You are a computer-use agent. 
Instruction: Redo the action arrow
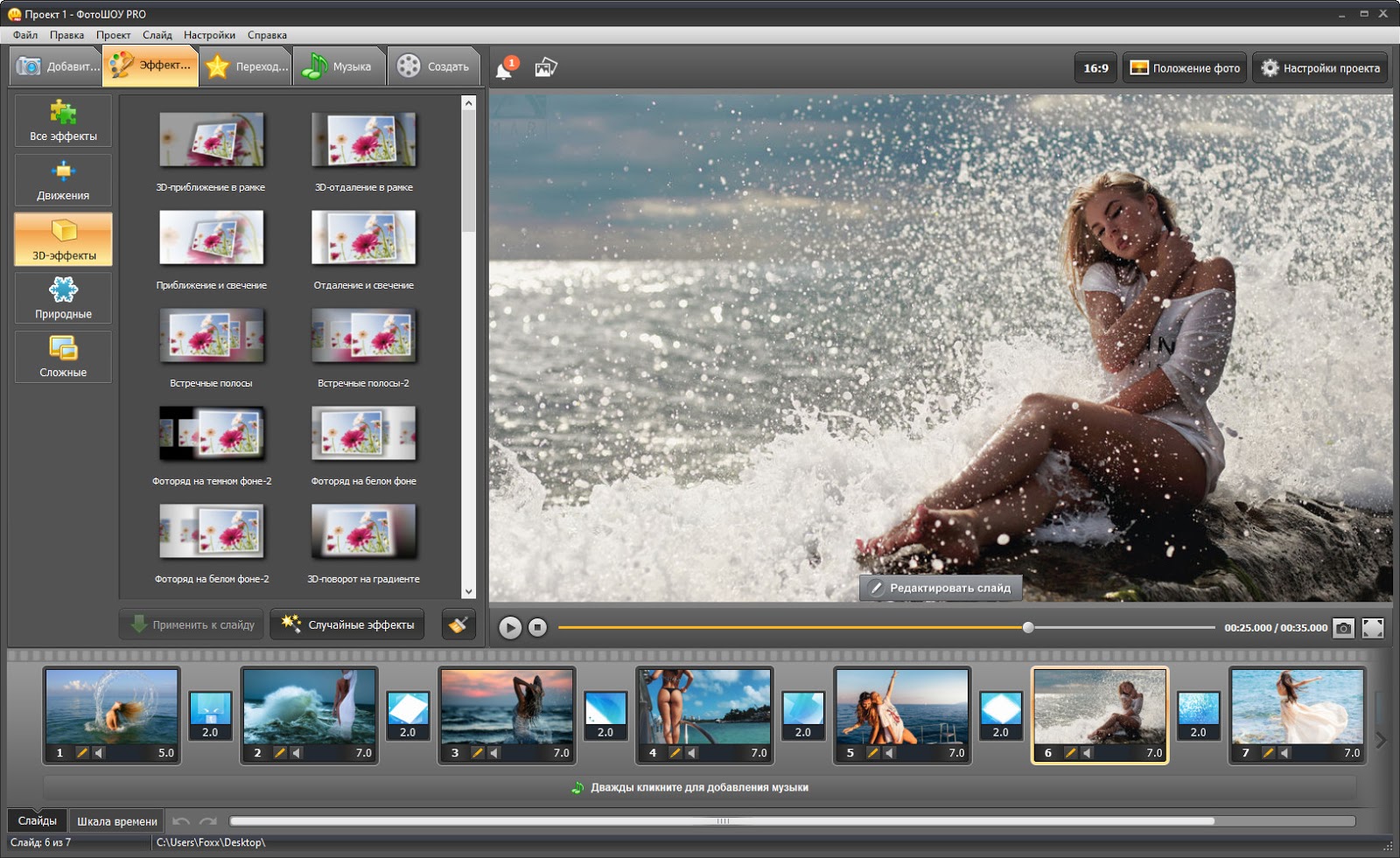click(x=208, y=821)
